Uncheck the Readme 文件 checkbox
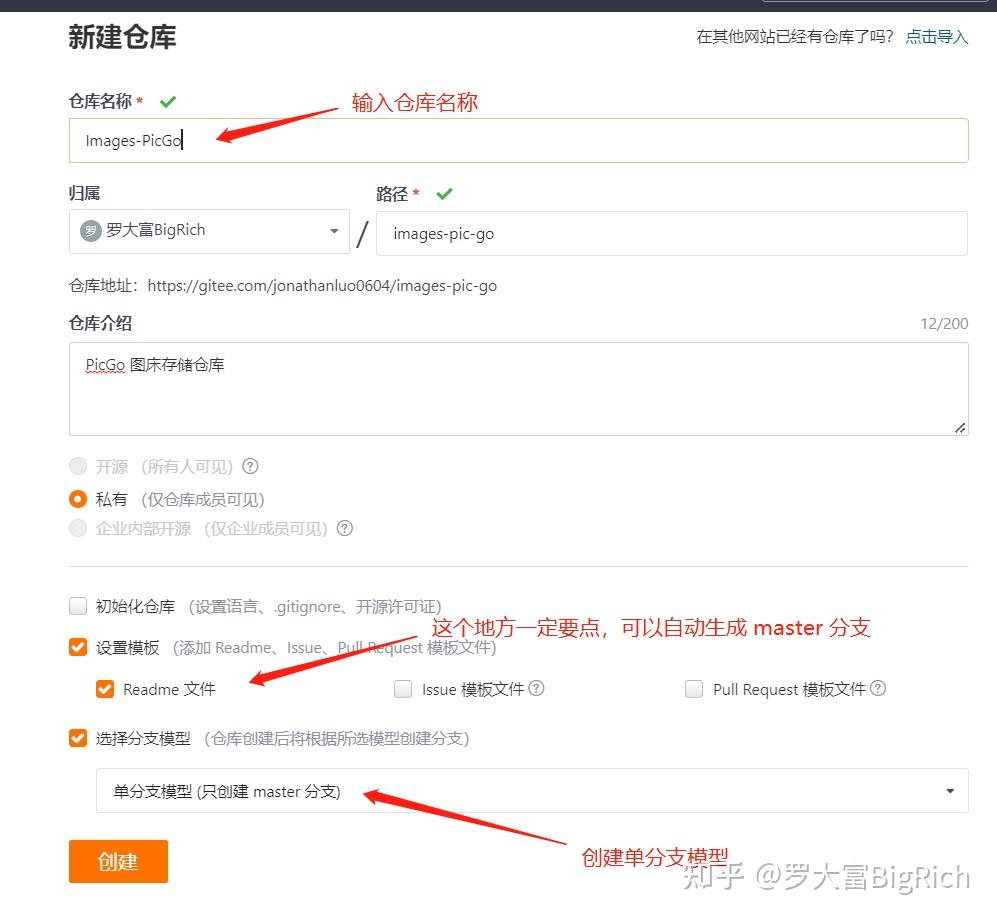Image resolution: width=997 pixels, height=921 pixels. point(104,688)
